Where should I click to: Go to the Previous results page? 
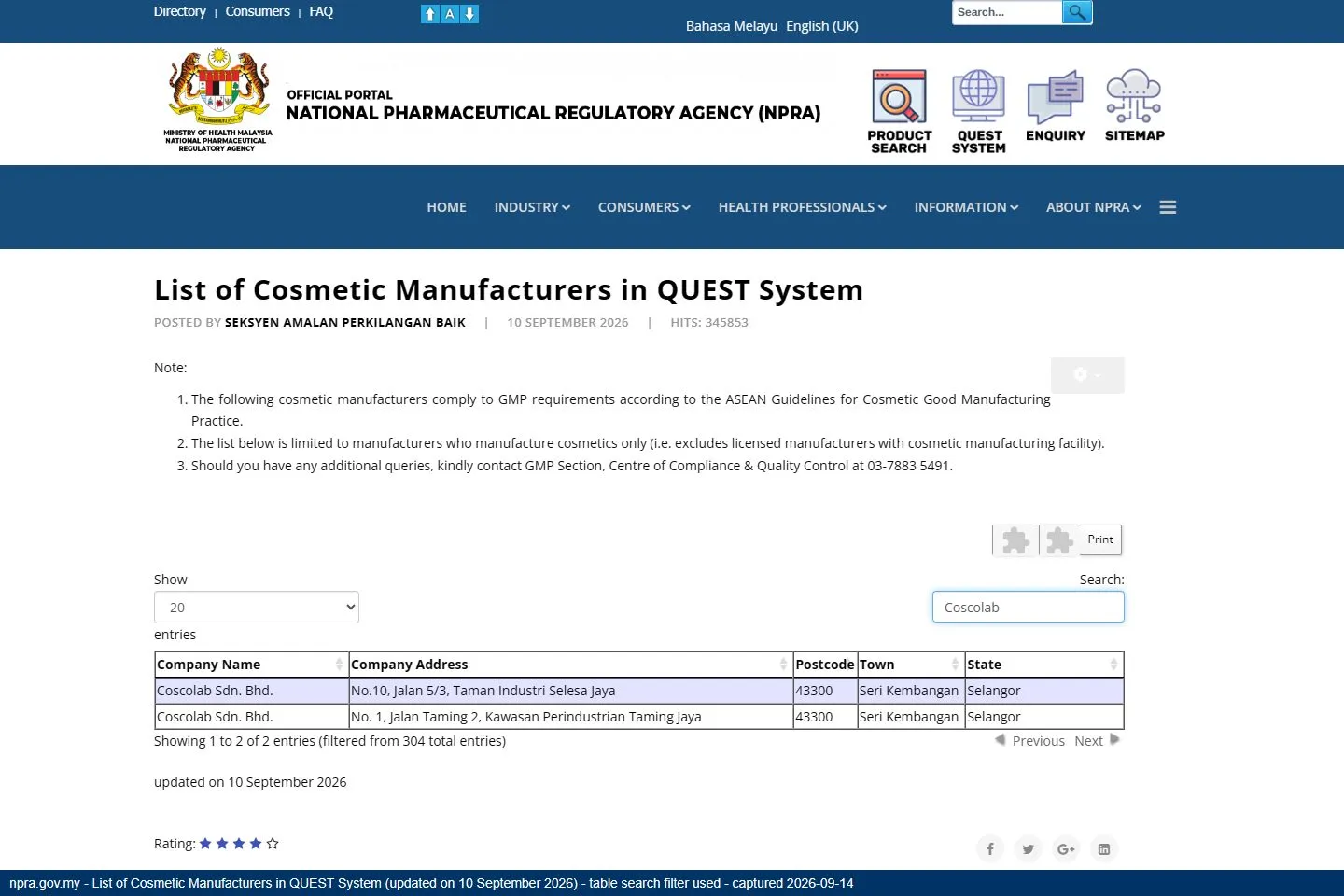click(1029, 740)
